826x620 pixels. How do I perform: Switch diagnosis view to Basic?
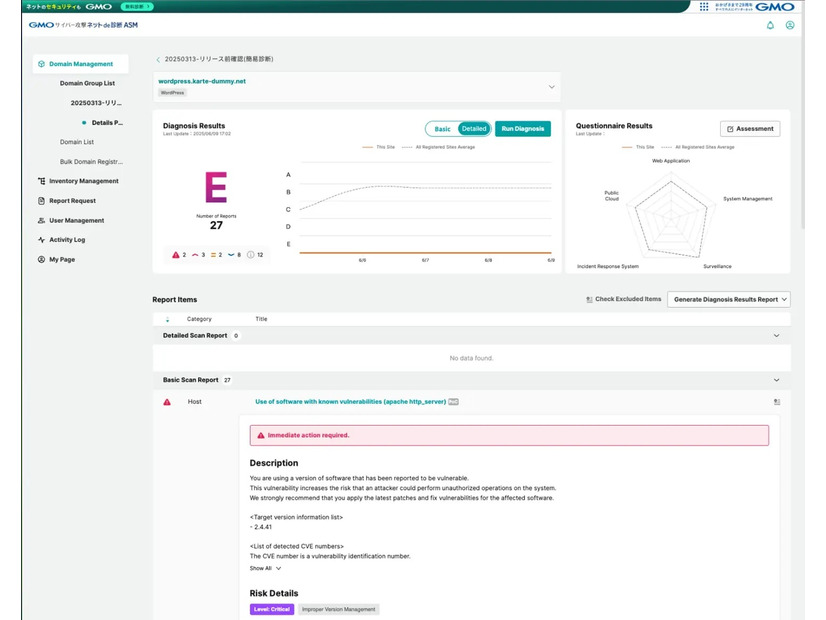pyautogui.click(x=442, y=129)
